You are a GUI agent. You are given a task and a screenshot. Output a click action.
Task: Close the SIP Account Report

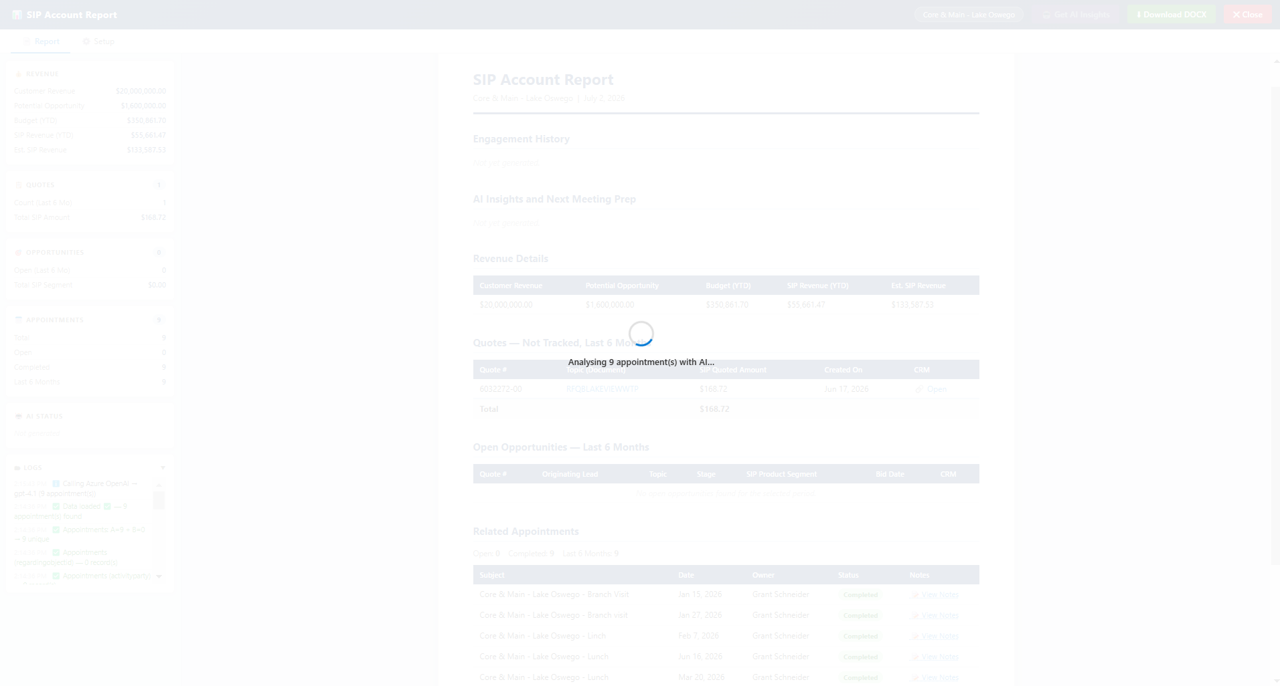1247,15
